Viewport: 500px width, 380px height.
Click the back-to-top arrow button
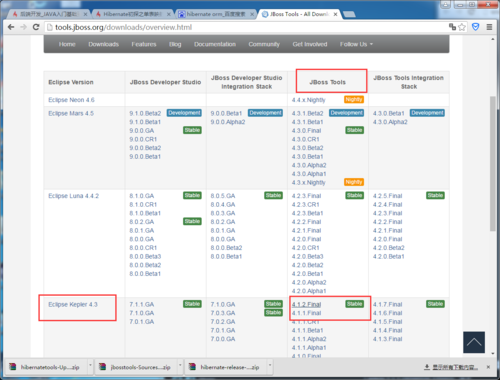474,342
